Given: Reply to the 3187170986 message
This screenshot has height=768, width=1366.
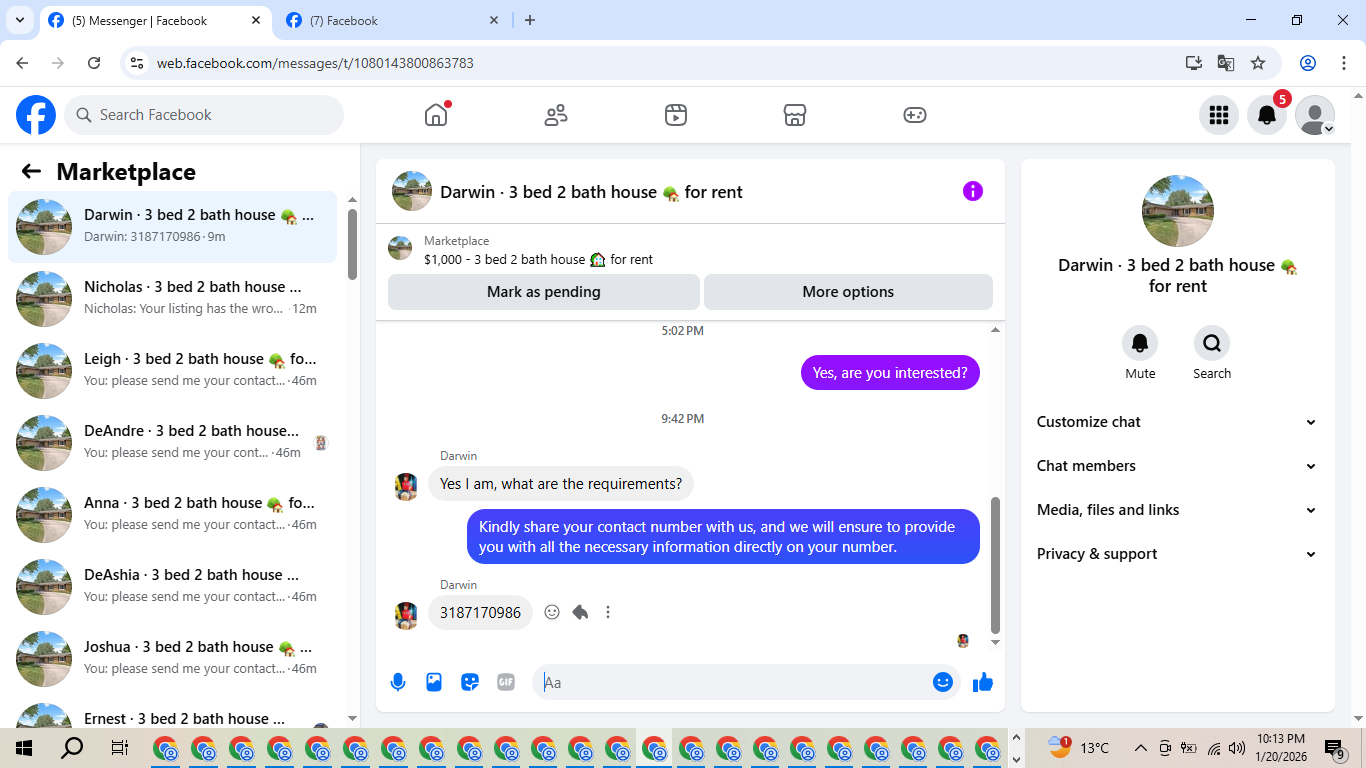Looking at the screenshot, I should 580,612.
